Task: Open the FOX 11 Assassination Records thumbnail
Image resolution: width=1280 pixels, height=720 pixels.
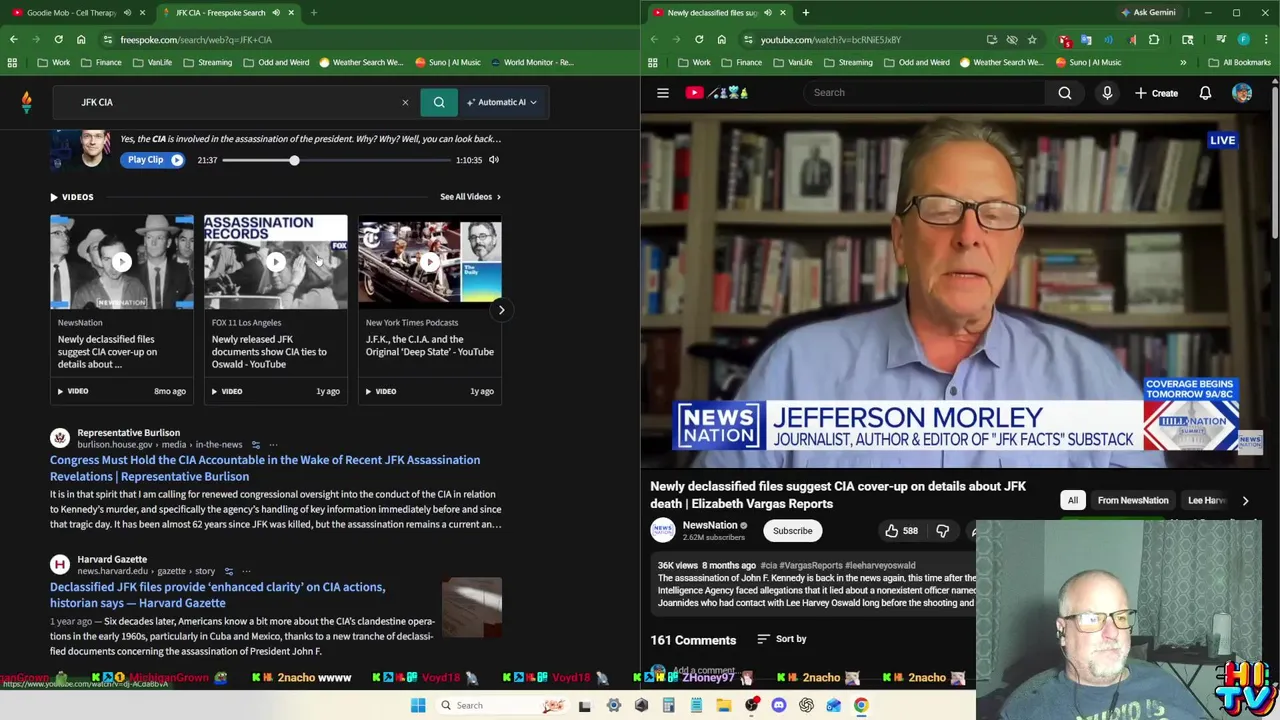Action: tap(276, 262)
